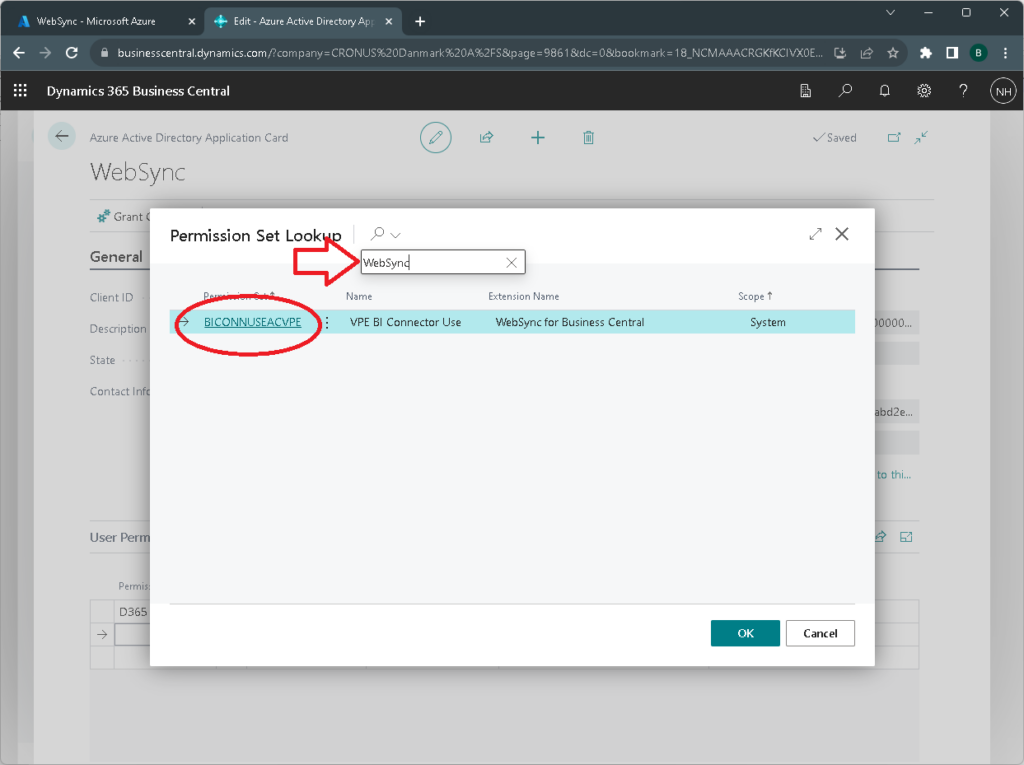Open a new browser tab
The image size is (1024, 765).
[420, 21]
